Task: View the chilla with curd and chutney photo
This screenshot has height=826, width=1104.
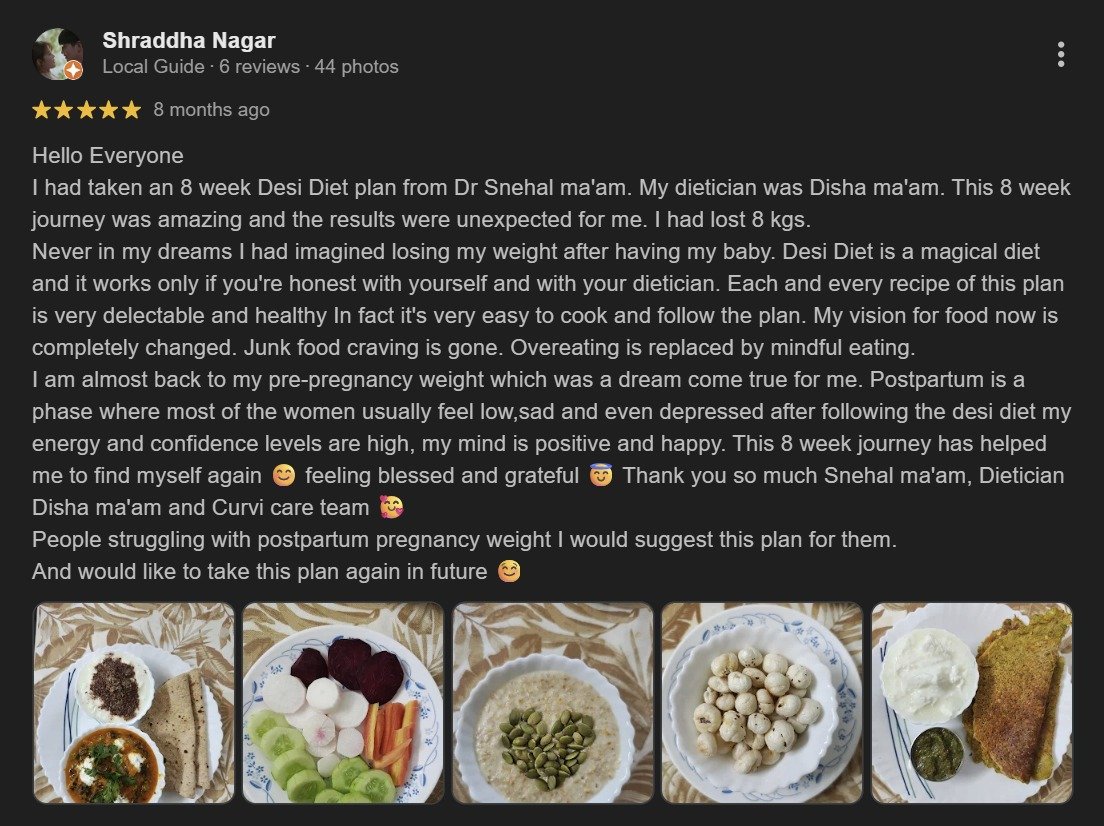Action: pyautogui.click(x=971, y=702)
